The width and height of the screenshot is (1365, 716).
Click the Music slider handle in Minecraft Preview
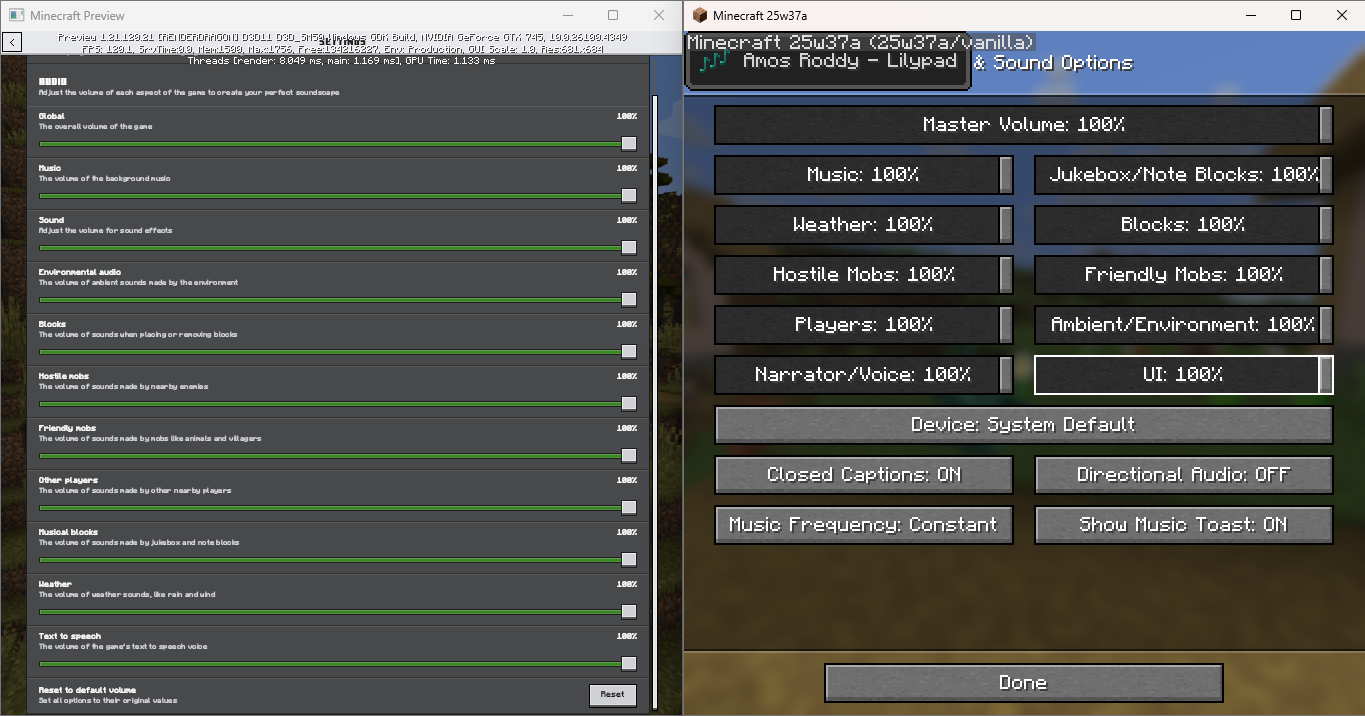(x=629, y=196)
